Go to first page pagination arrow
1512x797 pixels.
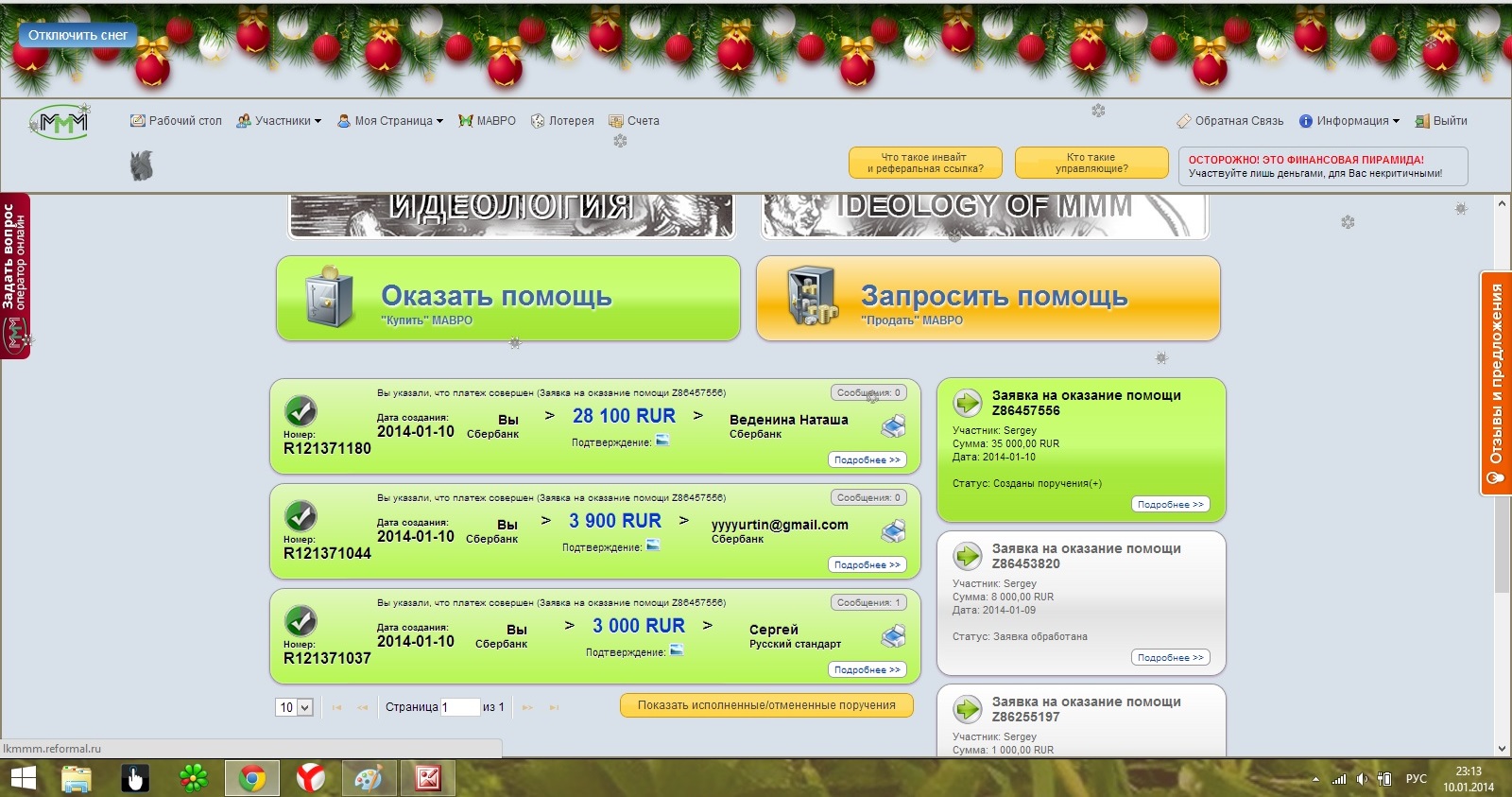(x=337, y=707)
